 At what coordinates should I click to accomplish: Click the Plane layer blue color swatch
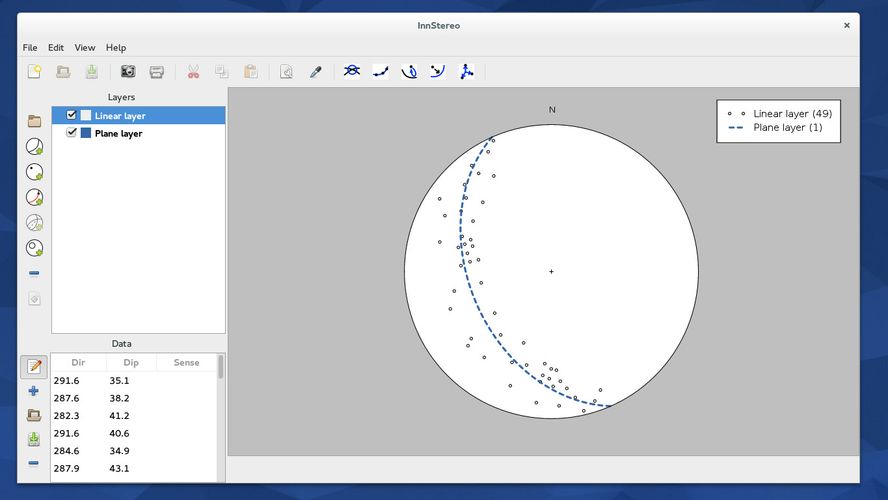pyautogui.click(x=86, y=133)
